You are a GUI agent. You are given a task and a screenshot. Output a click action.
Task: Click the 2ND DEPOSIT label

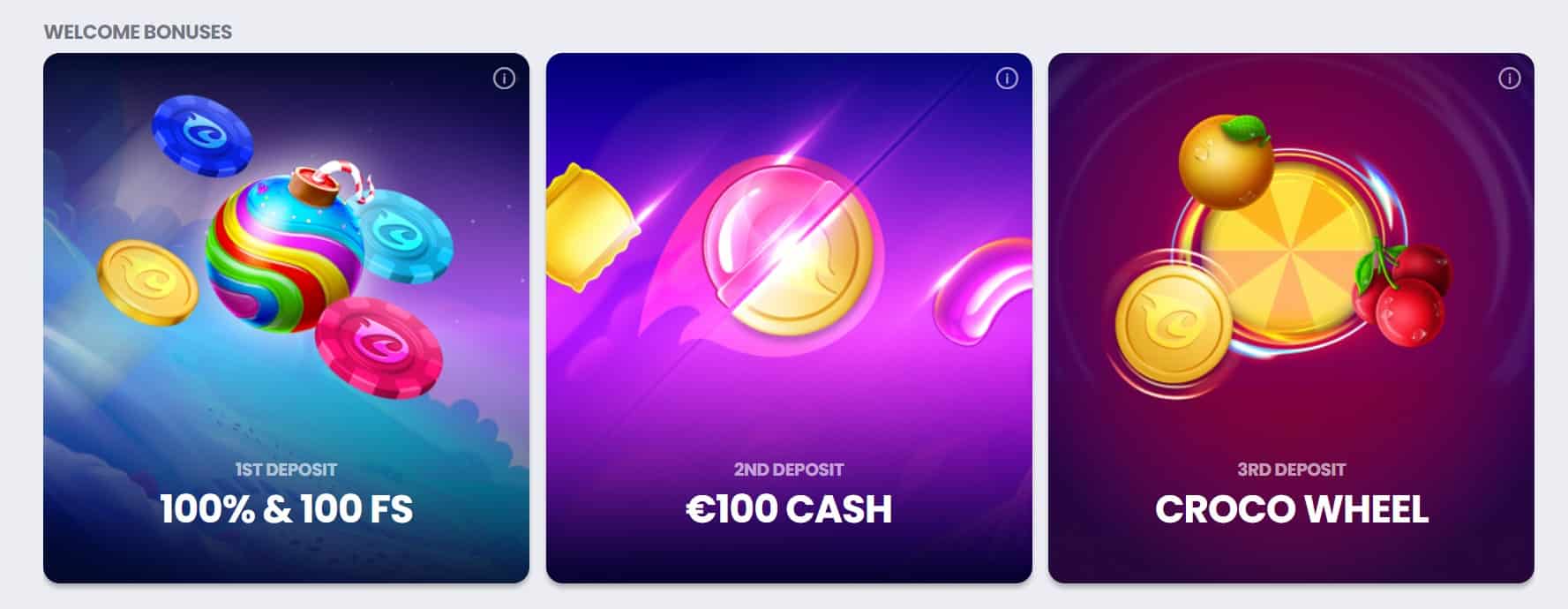[x=789, y=470]
